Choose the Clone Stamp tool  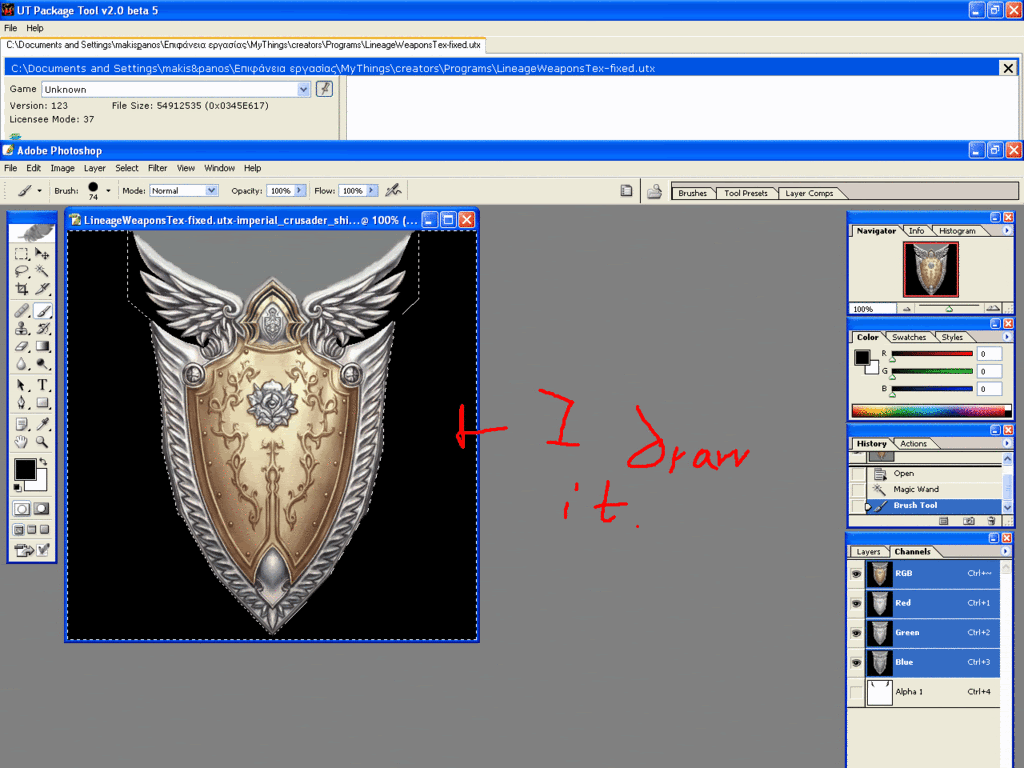(22, 327)
